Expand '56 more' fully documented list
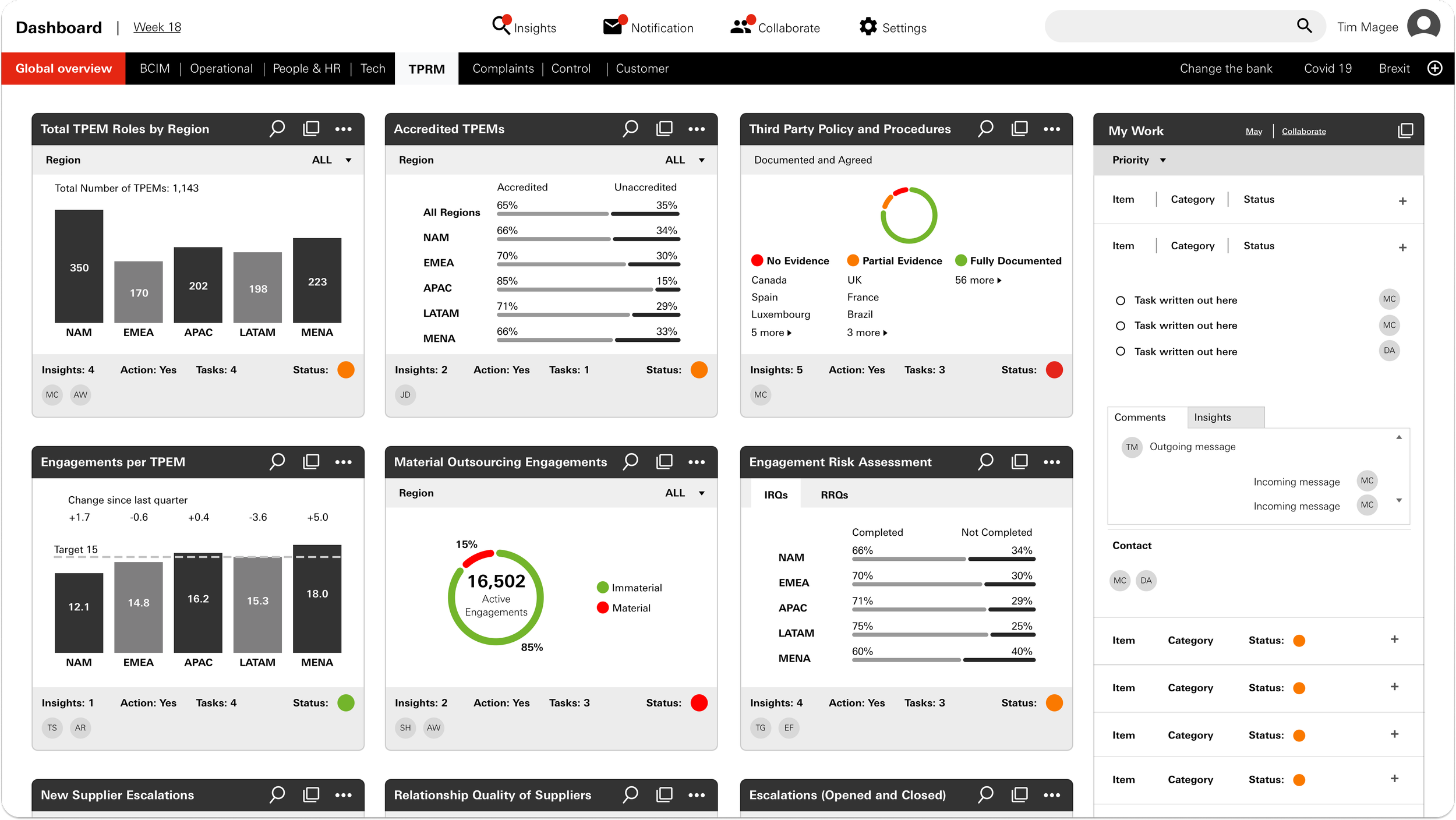Image resolution: width=1456 pixels, height=820 pixels. click(x=978, y=280)
